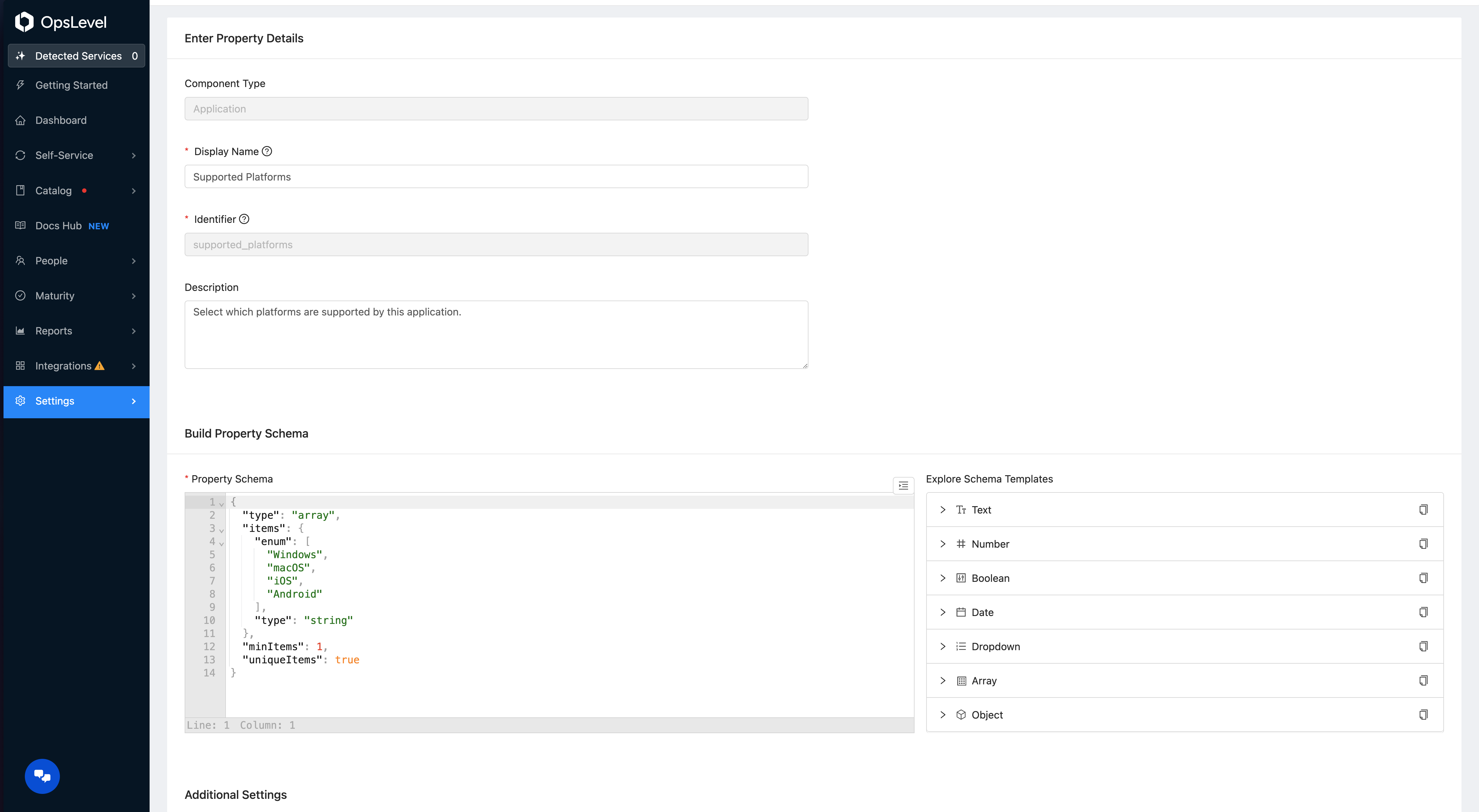The width and height of the screenshot is (1479, 812).
Task: Click the Line Column status bar
Action: 550,725
